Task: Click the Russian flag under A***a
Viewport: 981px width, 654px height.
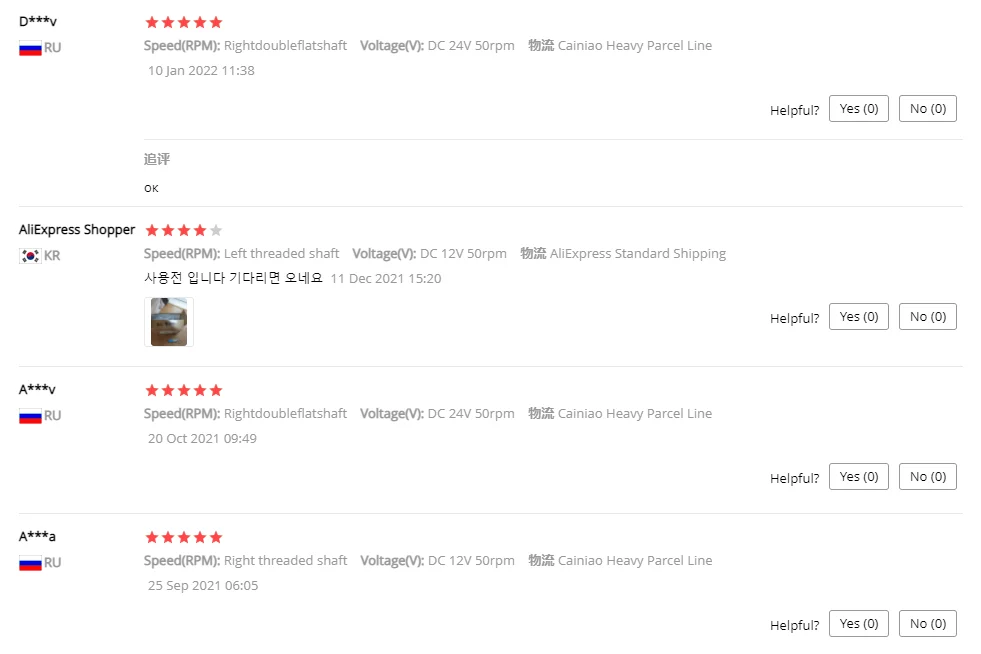Action: coord(30,563)
